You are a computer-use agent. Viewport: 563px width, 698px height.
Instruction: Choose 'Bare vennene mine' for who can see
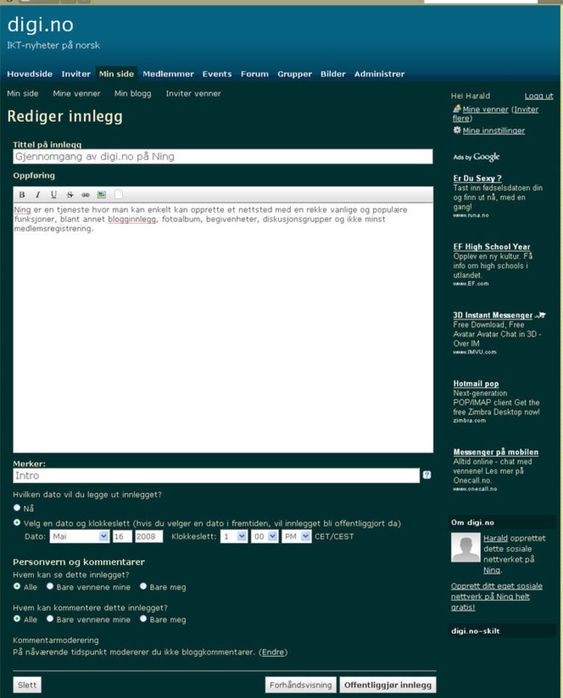point(50,586)
